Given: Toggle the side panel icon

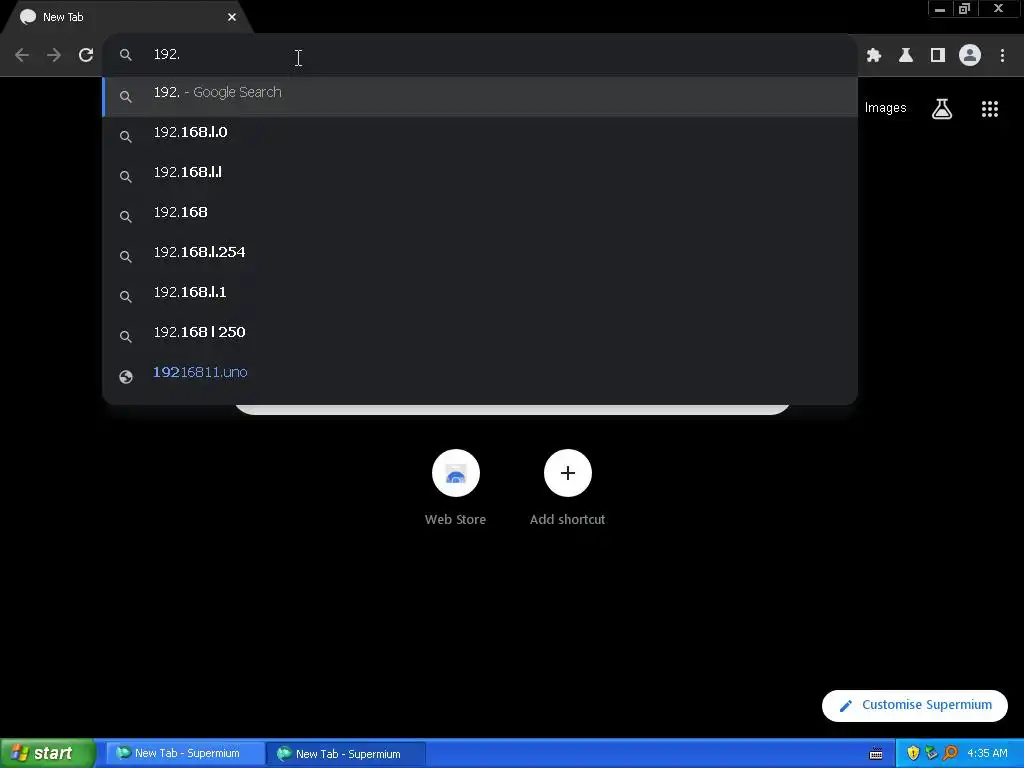Looking at the screenshot, I should (x=938, y=55).
